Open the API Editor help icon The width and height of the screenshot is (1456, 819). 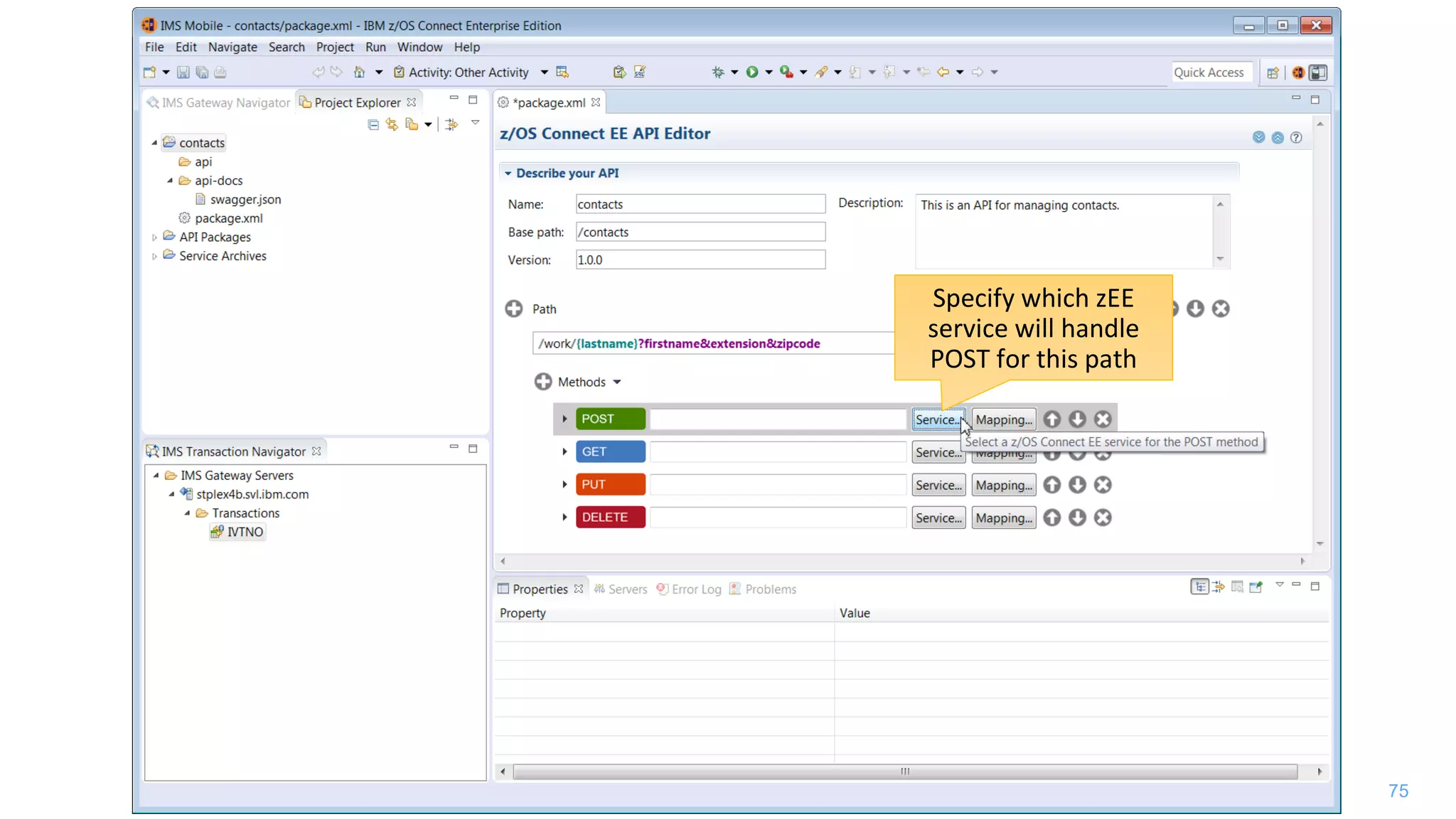pyautogui.click(x=1296, y=137)
